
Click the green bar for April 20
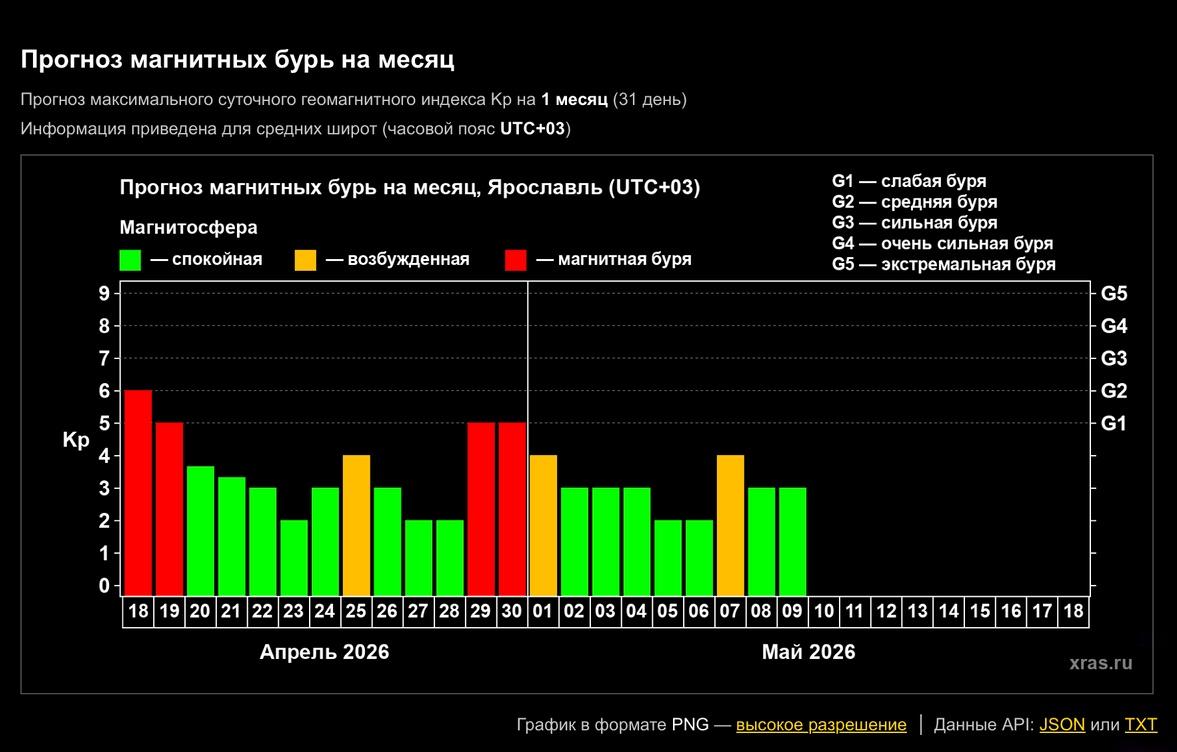[x=200, y=530]
